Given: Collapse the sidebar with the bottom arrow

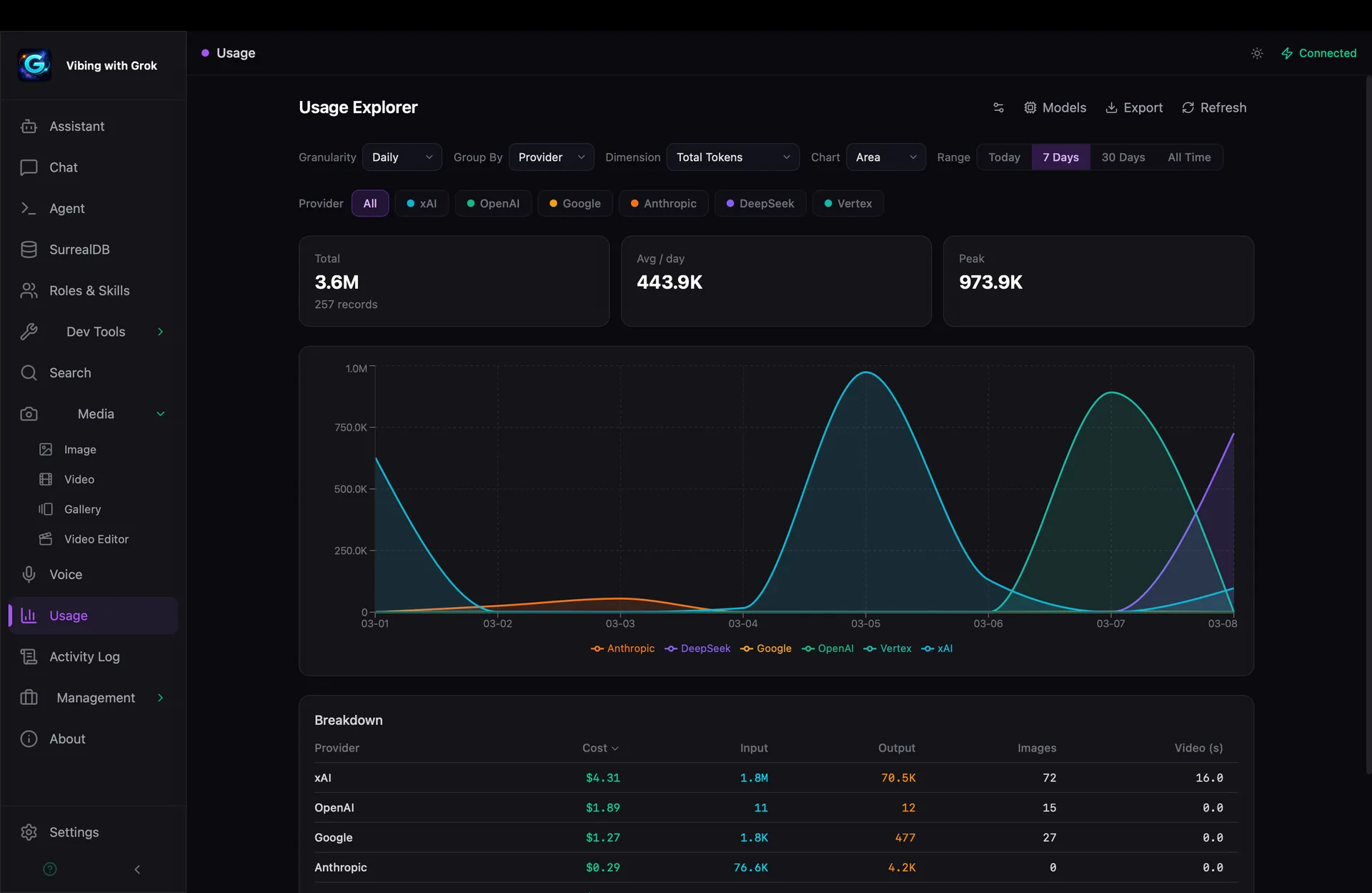Looking at the screenshot, I should (136, 869).
